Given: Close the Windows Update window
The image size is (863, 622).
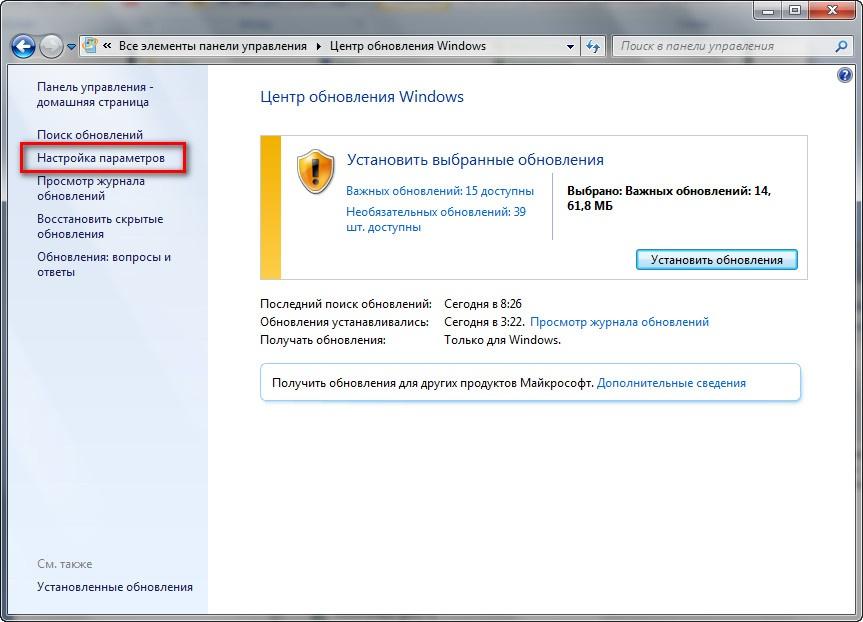Looking at the screenshot, I should (x=832, y=10).
